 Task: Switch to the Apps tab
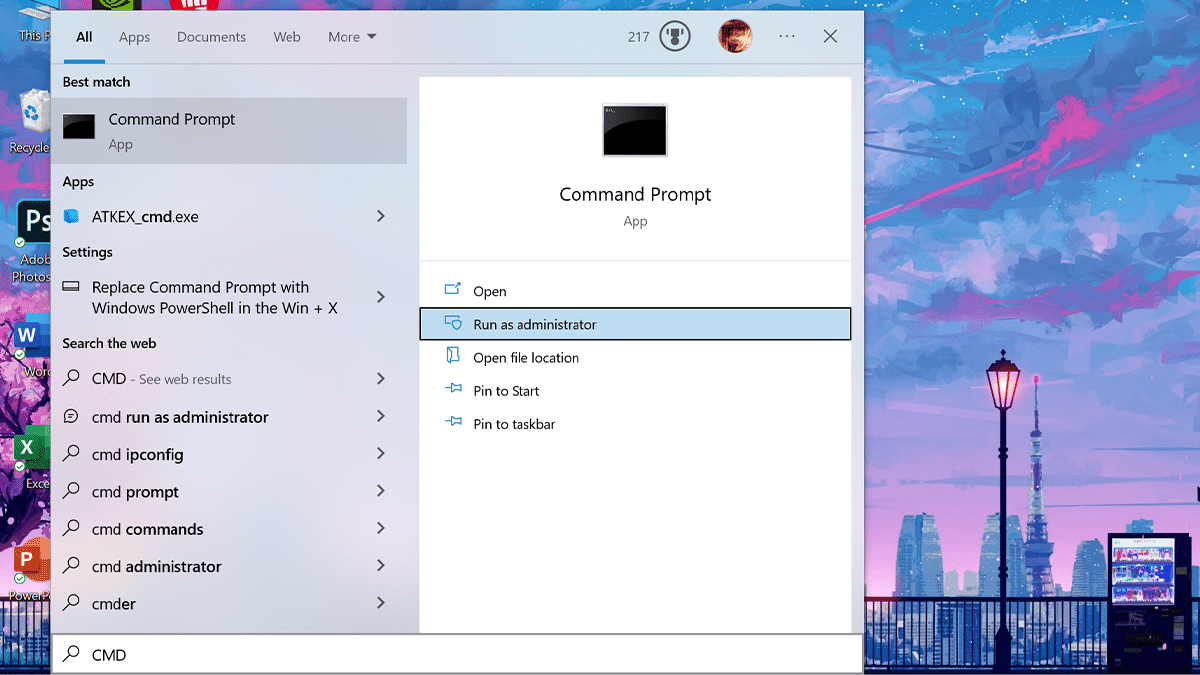coord(134,37)
